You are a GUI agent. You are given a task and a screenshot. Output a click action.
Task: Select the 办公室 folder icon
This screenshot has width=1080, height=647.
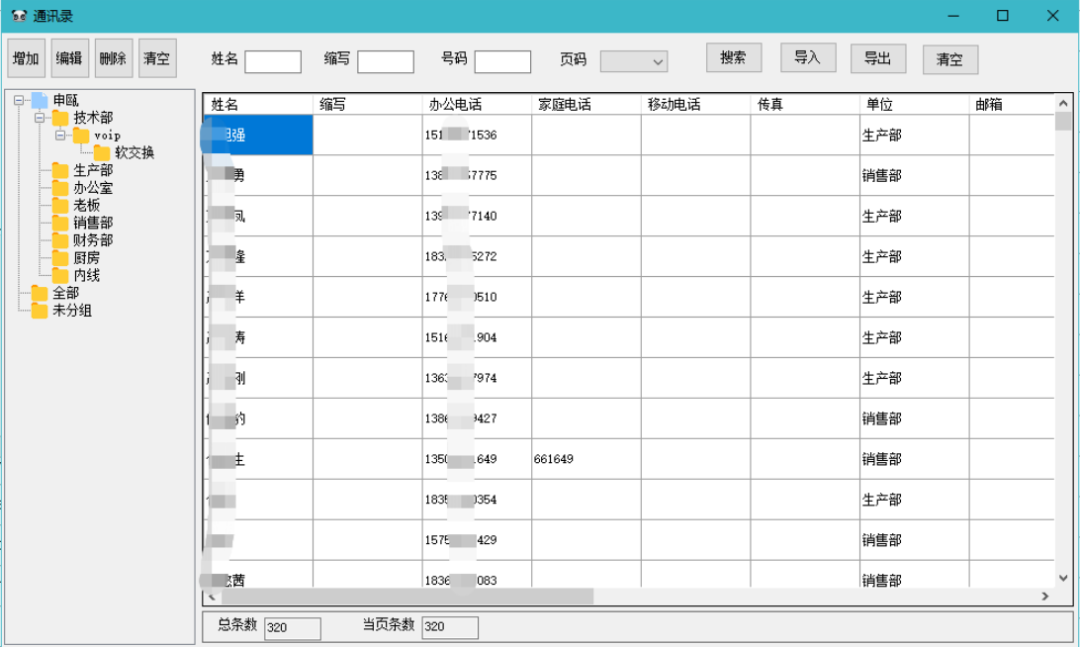coord(61,188)
